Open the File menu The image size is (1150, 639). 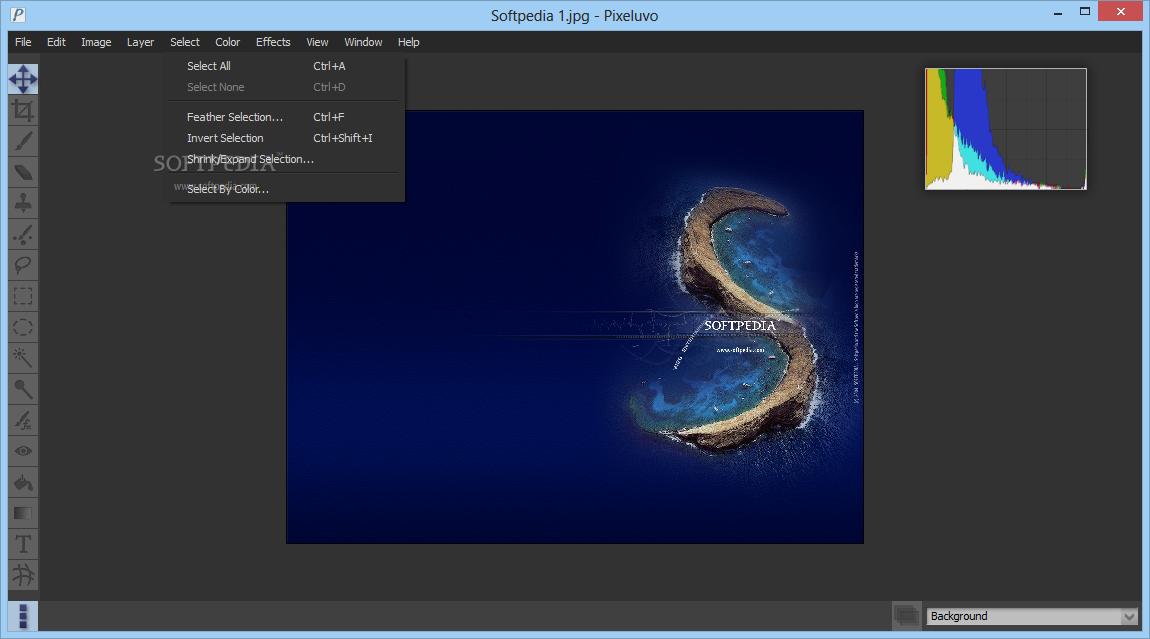click(x=23, y=42)
